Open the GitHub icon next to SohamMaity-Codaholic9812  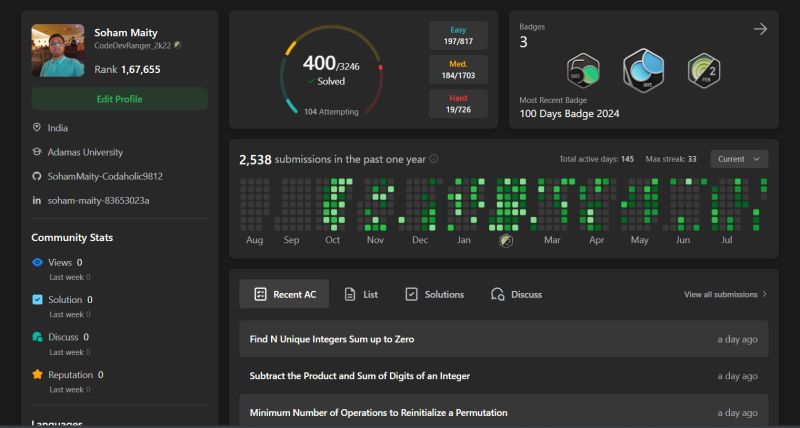coord(37,176)
